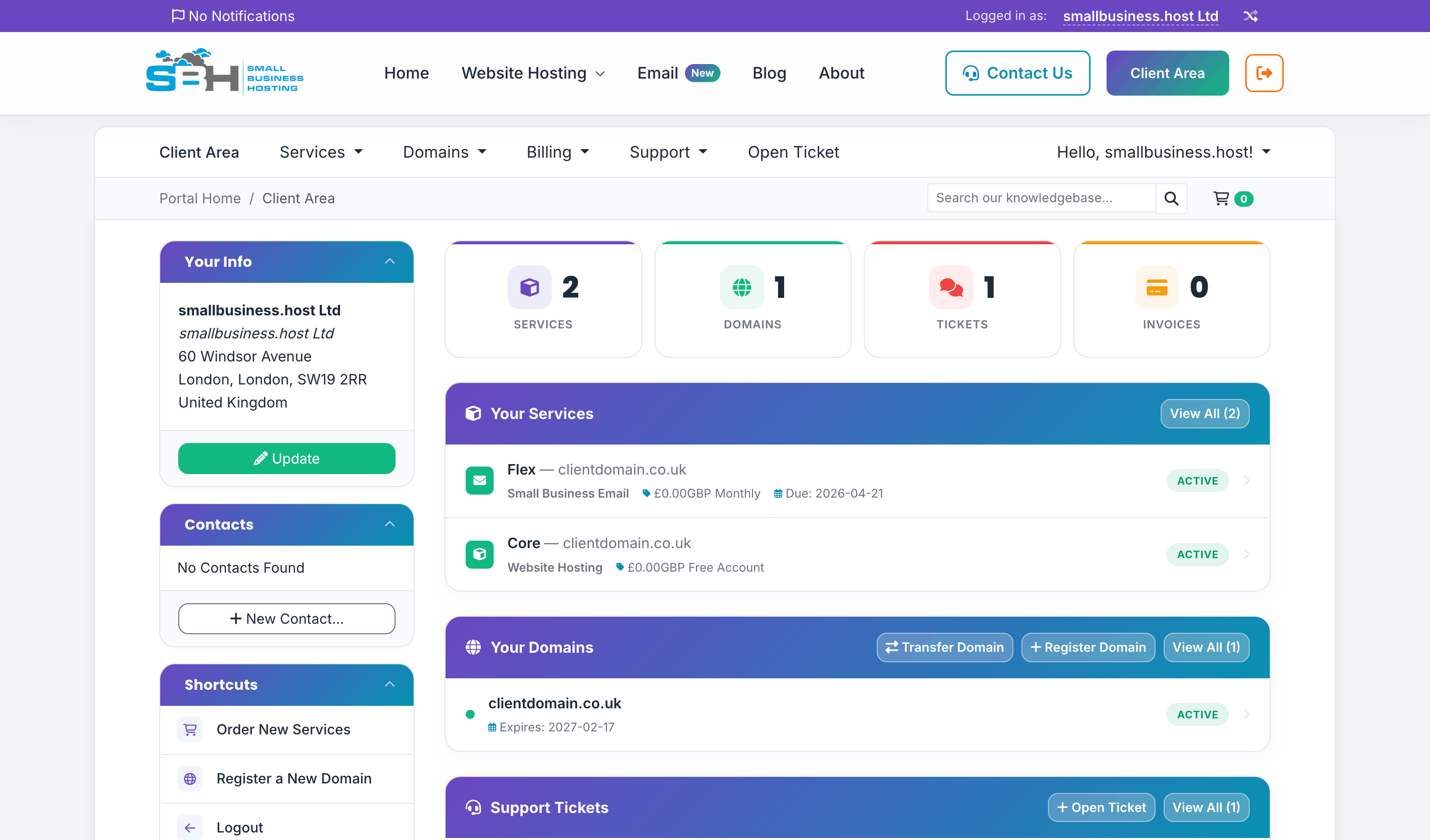The width and height of the screenshot is (1430, 840).
Task: Click the Transfer Domain button
Action: (x=945, y=647)
